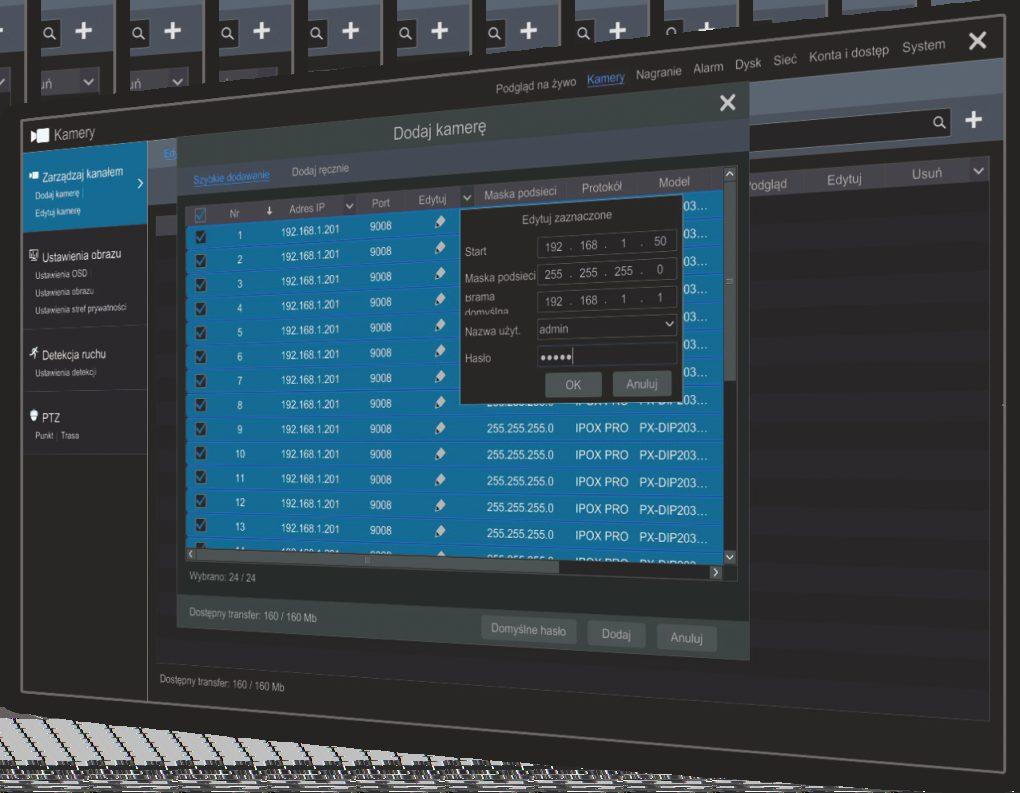1020x793 pixels.
Task: Open the Edytuj kamerę sidebar link
Action: (58, 212)
